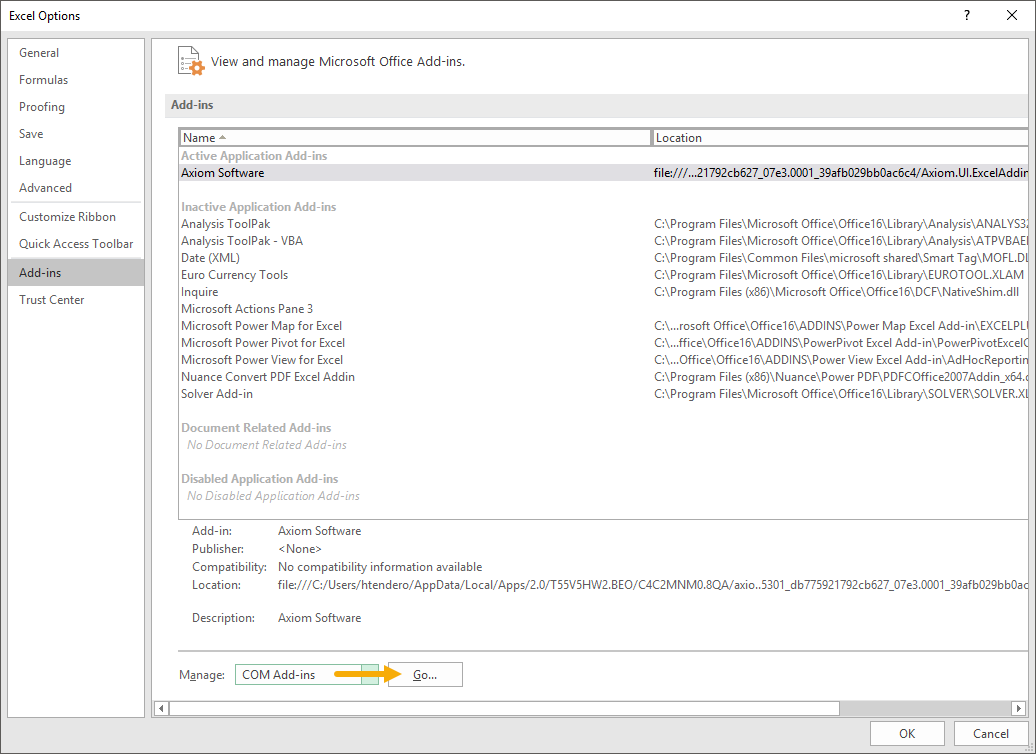Select Microsoft Power Pivot for Excel
Image resolution: width=1036 pixels, height=754 pixels.
604,343
